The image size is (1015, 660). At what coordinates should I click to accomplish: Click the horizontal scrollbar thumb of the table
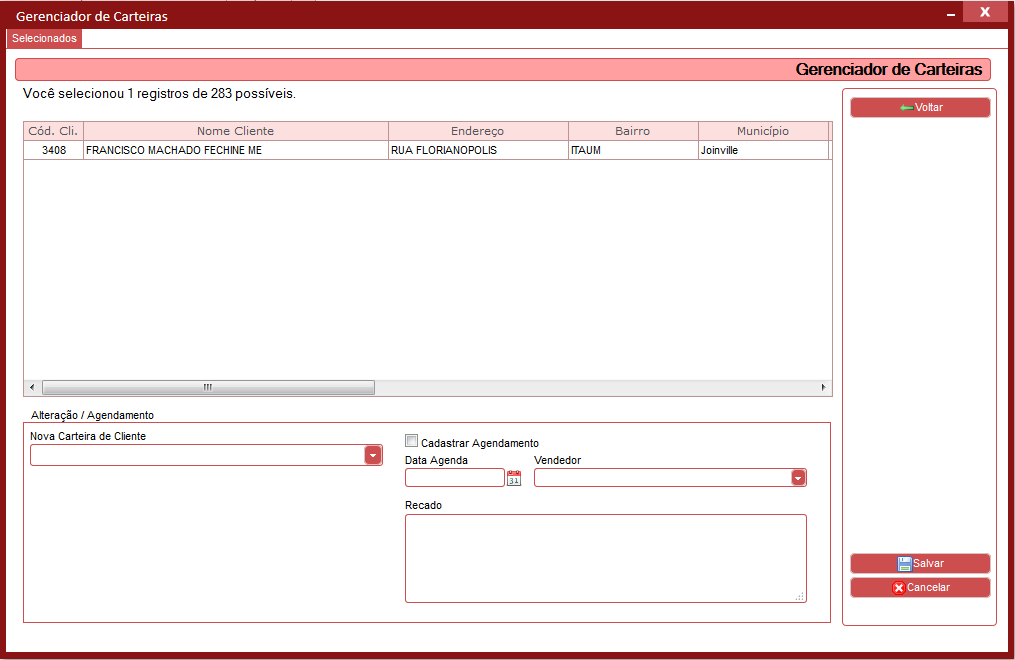(x=208, y=388)
